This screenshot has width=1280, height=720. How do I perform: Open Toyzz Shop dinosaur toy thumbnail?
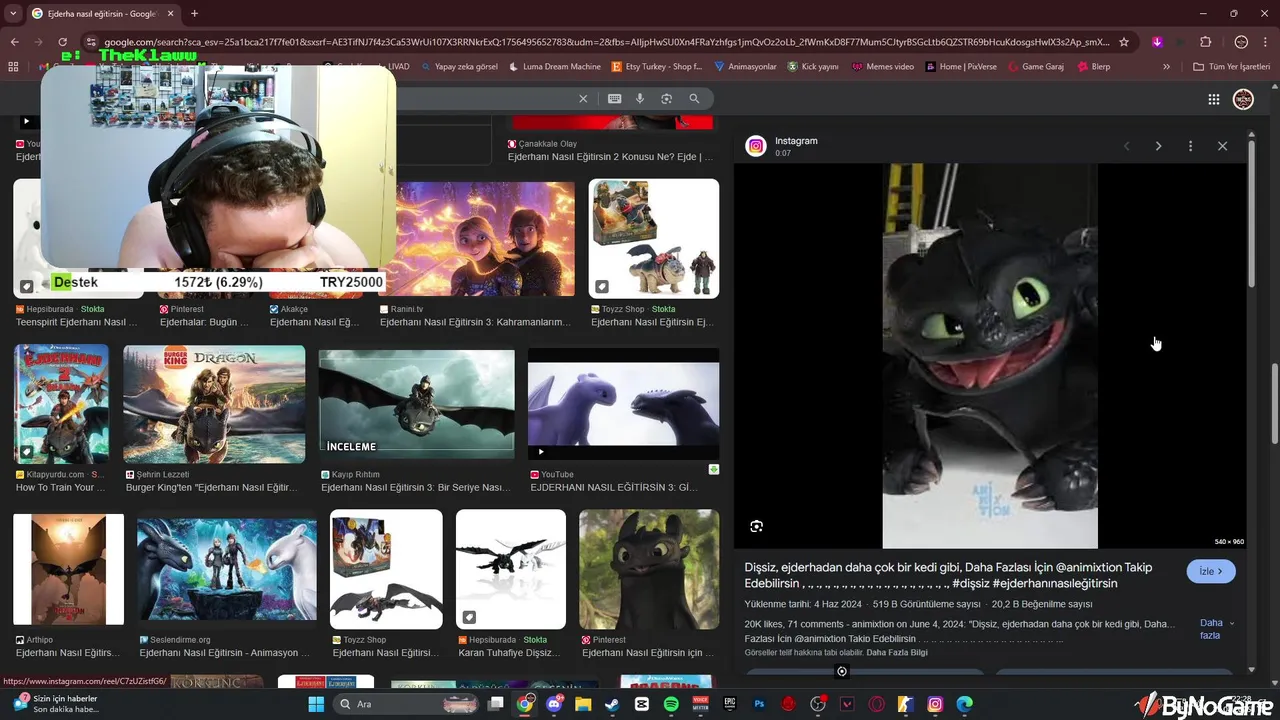coord(654,238)
